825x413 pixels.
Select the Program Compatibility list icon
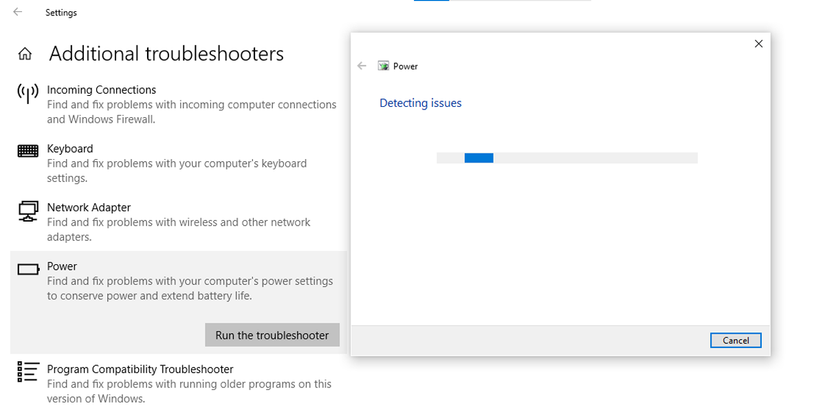click(28, 371)
